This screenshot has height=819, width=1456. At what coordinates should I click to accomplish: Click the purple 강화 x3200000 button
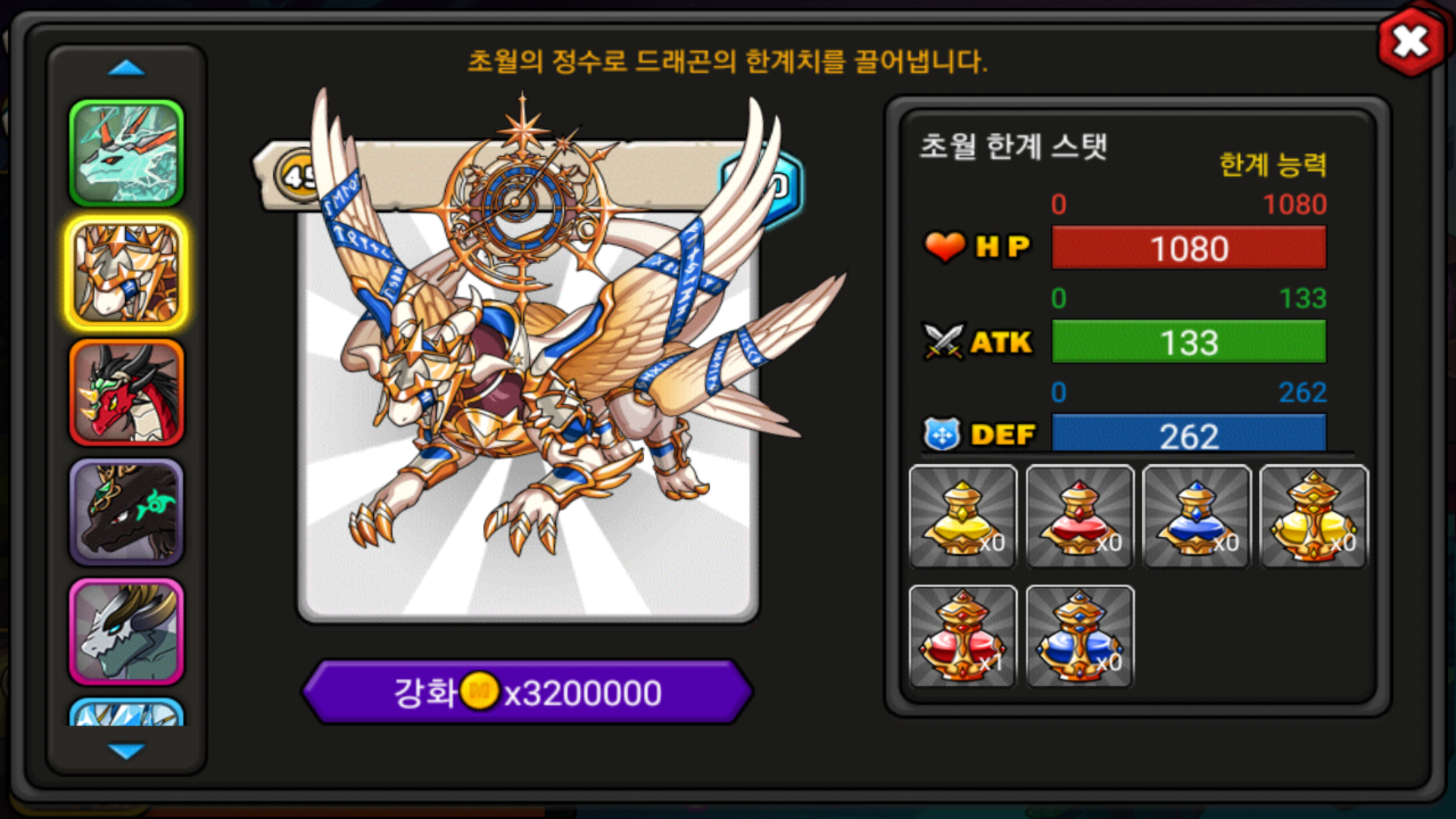coord(528,692)
